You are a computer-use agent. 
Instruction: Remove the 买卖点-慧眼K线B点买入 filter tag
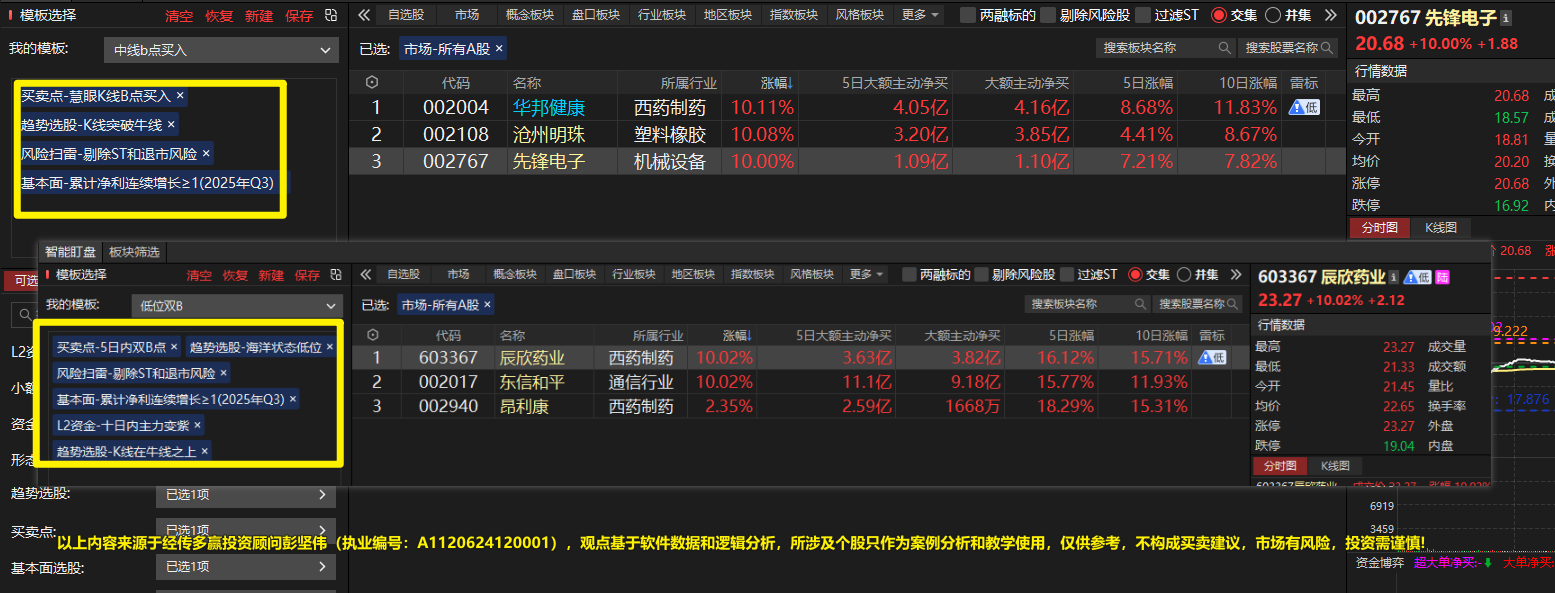[x=180, y=95]
